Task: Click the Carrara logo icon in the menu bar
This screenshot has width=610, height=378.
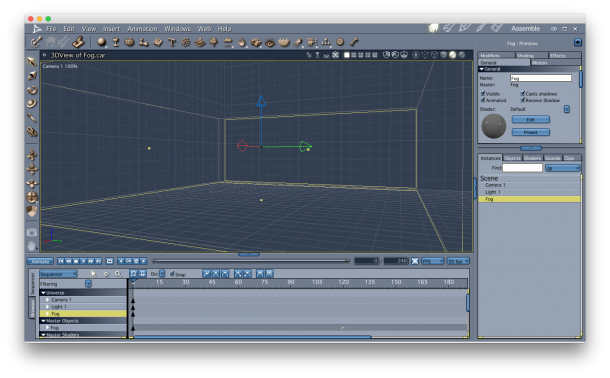Action: (x=37, y=28)
